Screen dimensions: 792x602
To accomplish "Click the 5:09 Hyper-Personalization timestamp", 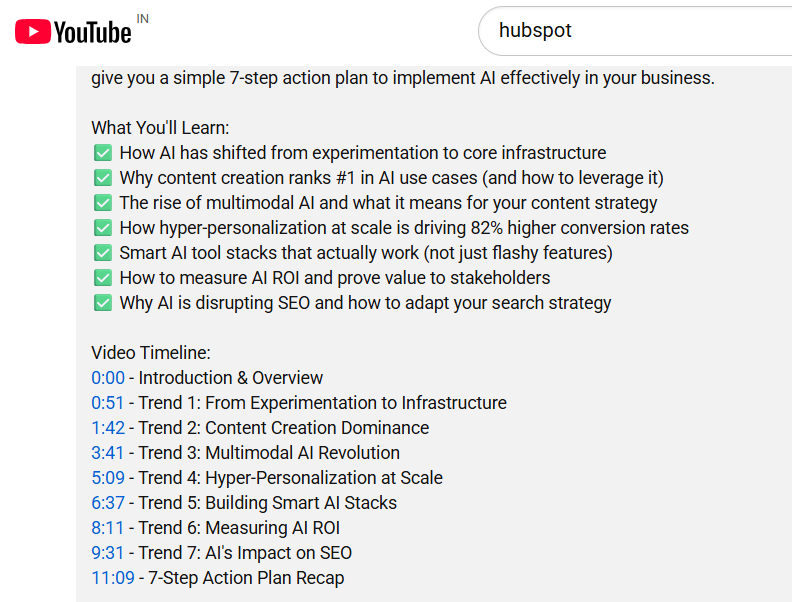I will [108, 478].
